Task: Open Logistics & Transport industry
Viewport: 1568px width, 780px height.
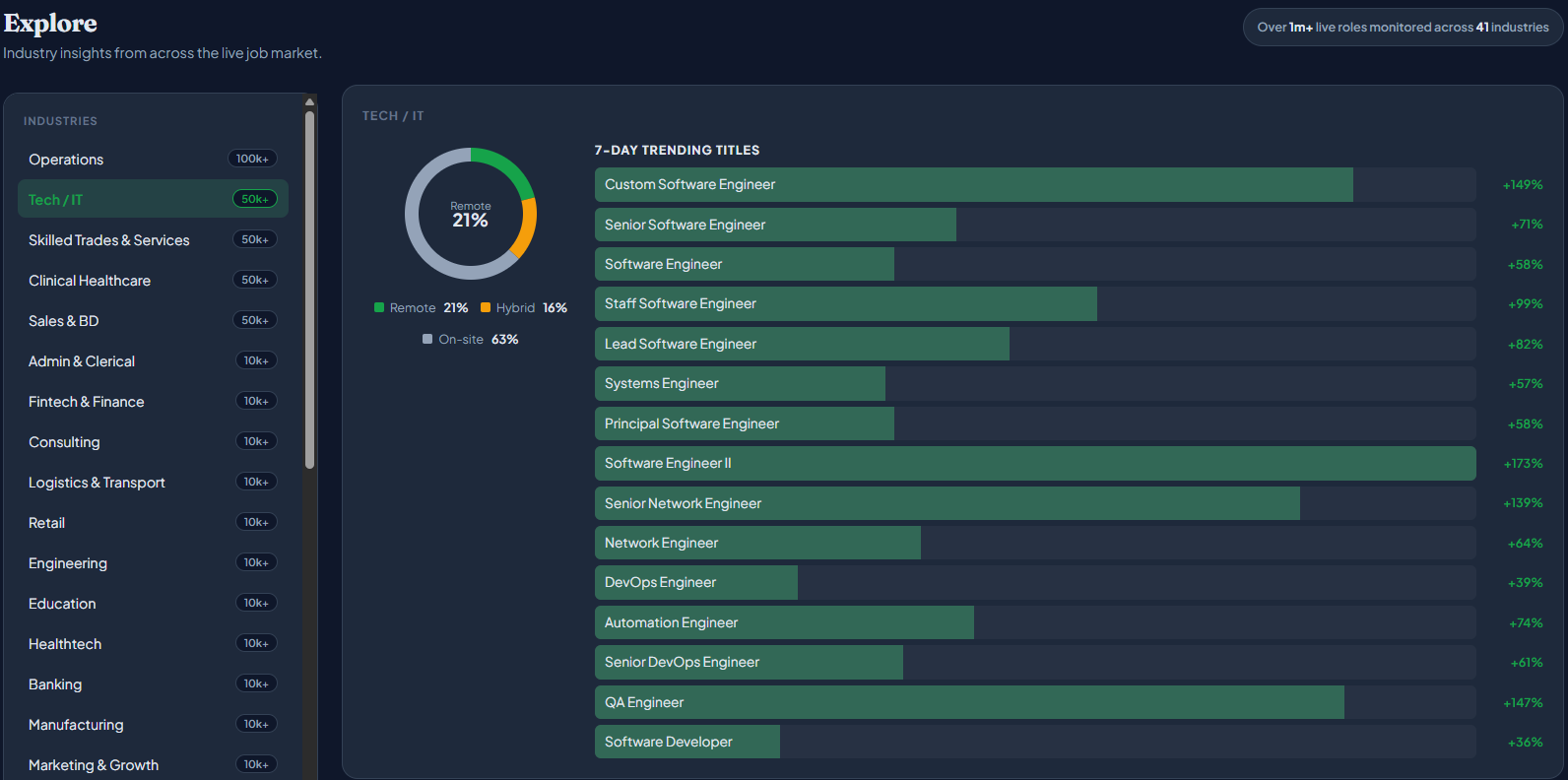Action: pos(153,482)
